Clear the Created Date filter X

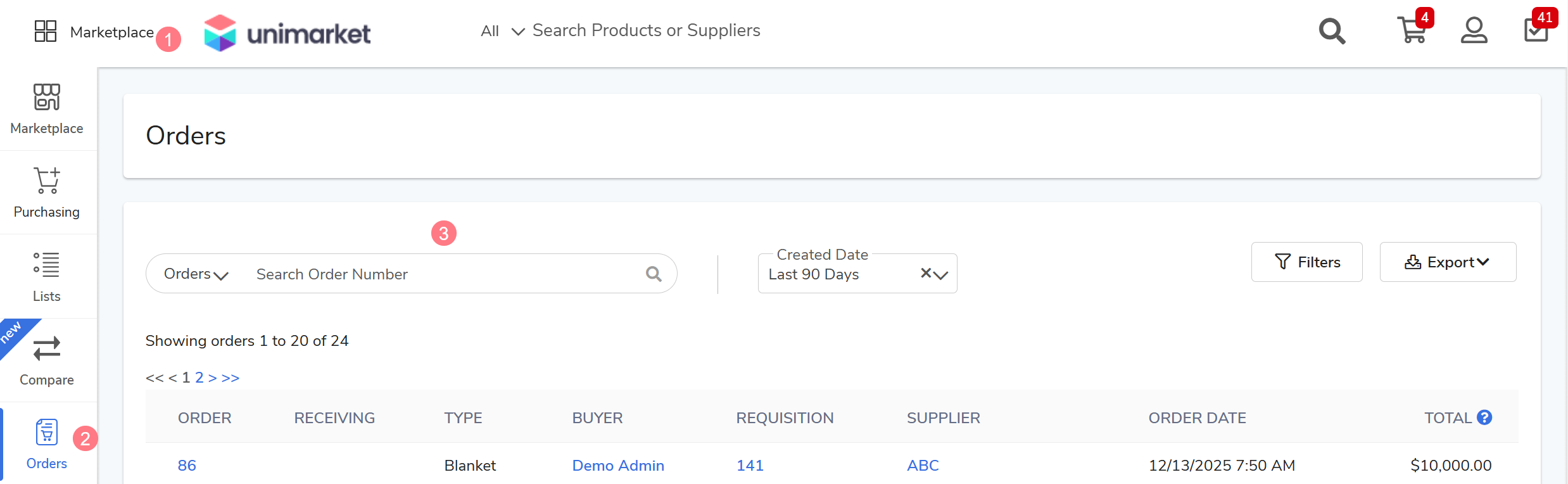tap(926, 273)
